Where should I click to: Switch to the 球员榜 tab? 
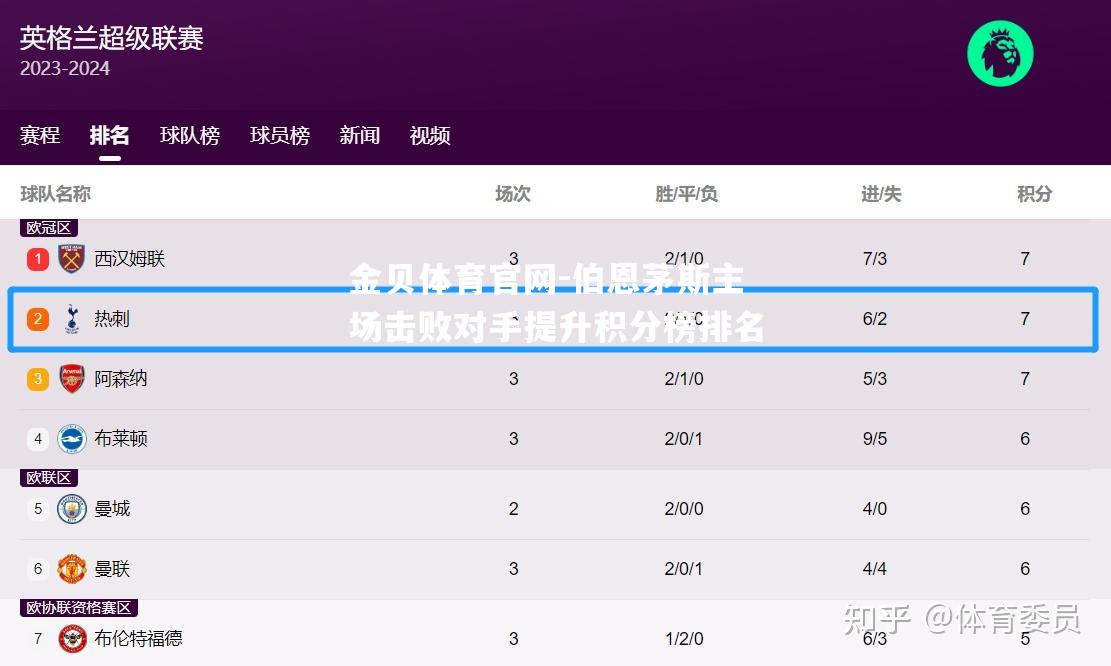coord(280,135)
